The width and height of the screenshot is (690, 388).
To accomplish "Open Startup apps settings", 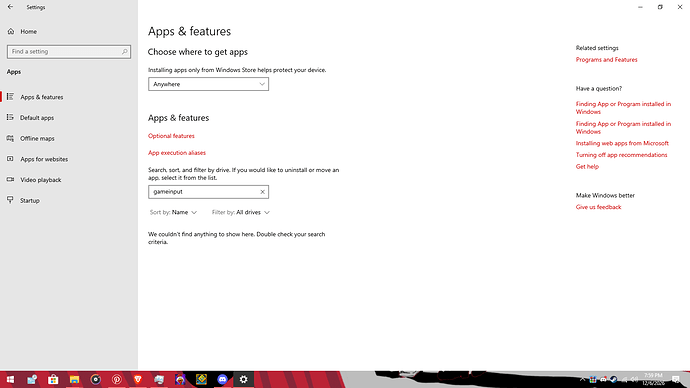I will [29, 200].
